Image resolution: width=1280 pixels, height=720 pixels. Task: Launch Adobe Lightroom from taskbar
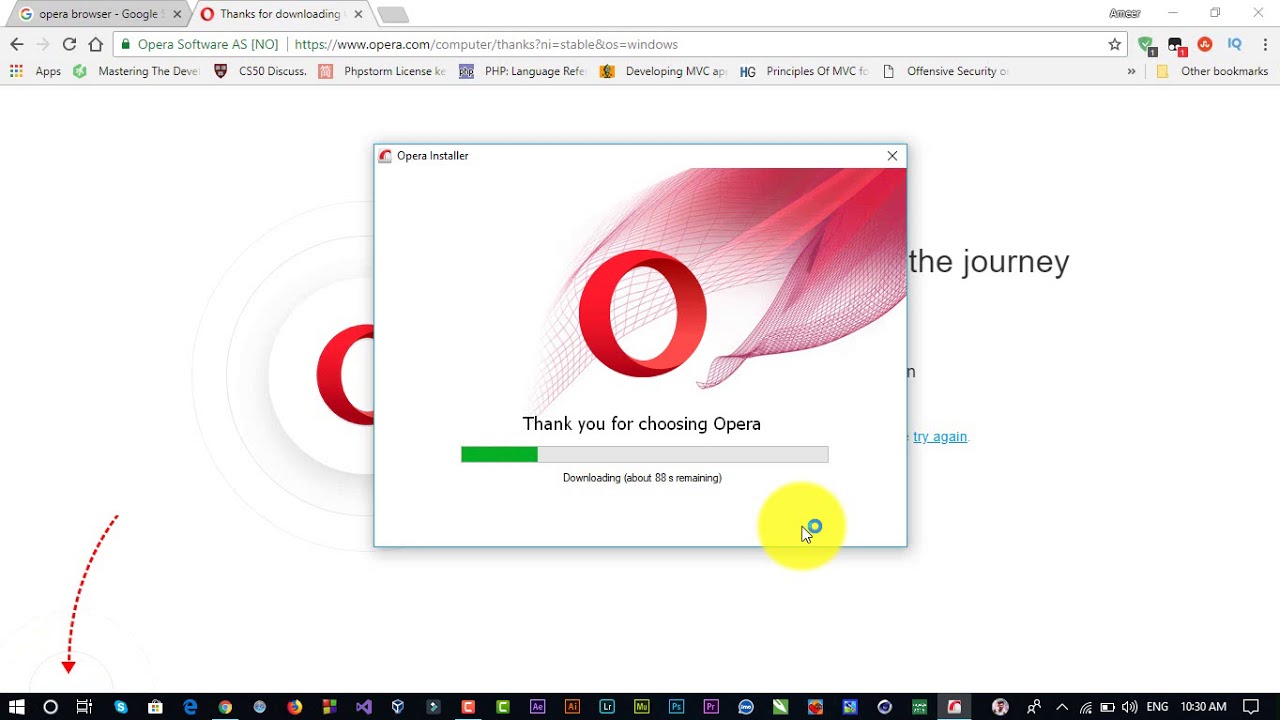(607, 707)
